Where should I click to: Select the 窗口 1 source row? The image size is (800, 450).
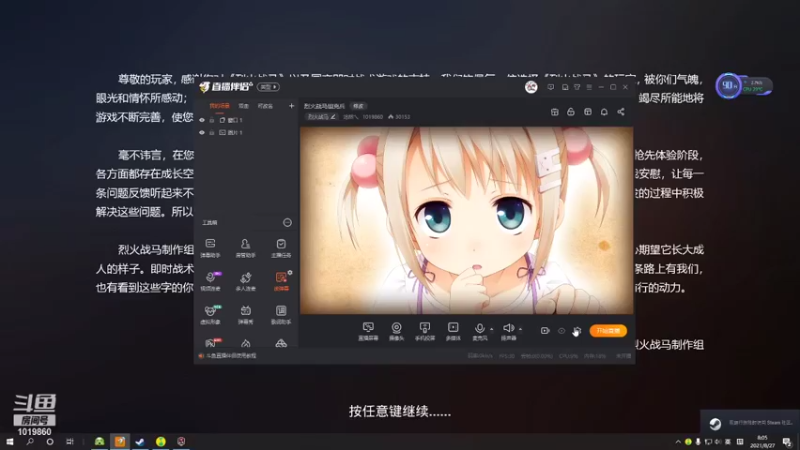(246, 120)
